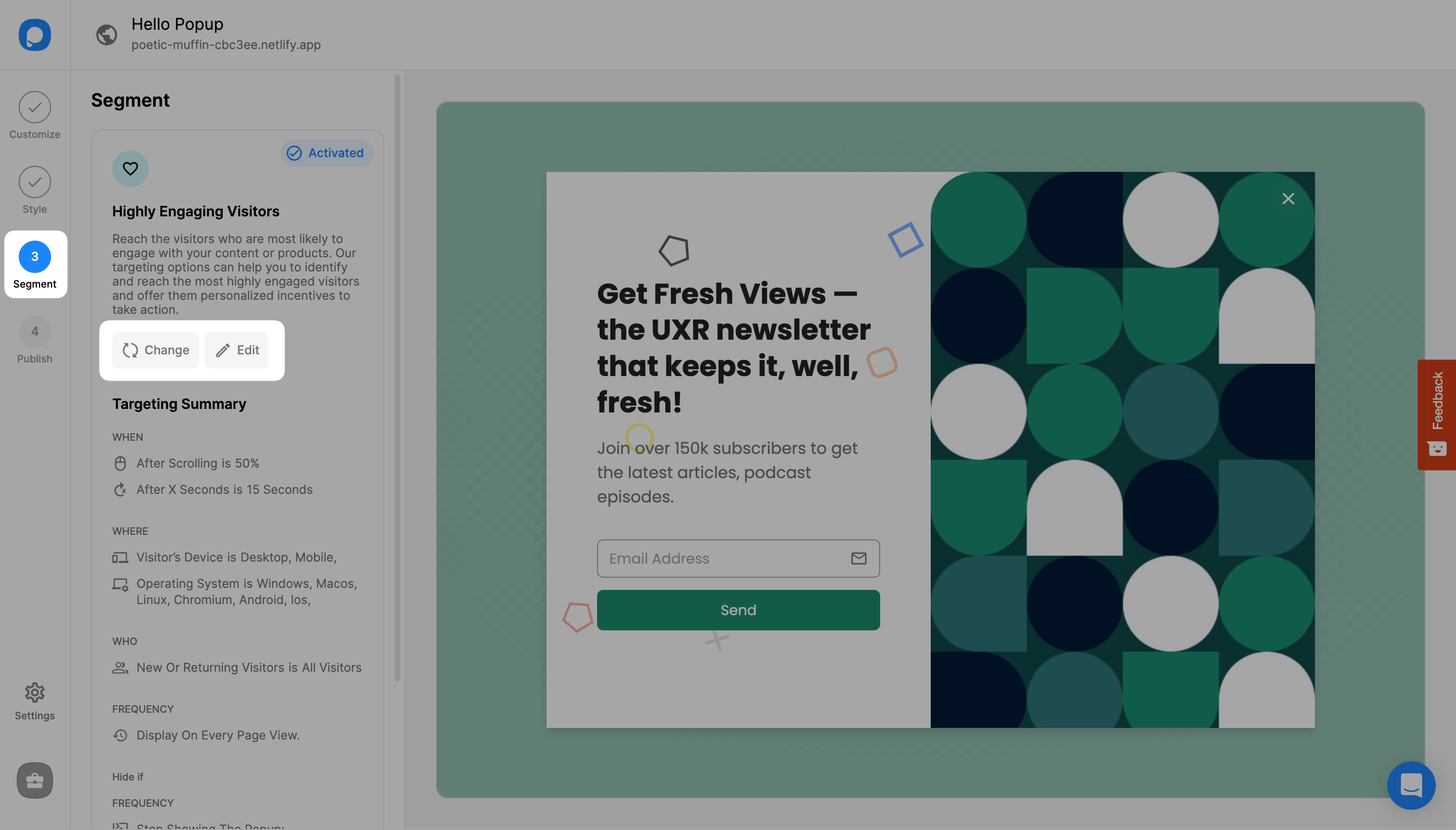Open the chat support bubble
This screenshot has width=1456, height=830.
(x=1410, y=785)
